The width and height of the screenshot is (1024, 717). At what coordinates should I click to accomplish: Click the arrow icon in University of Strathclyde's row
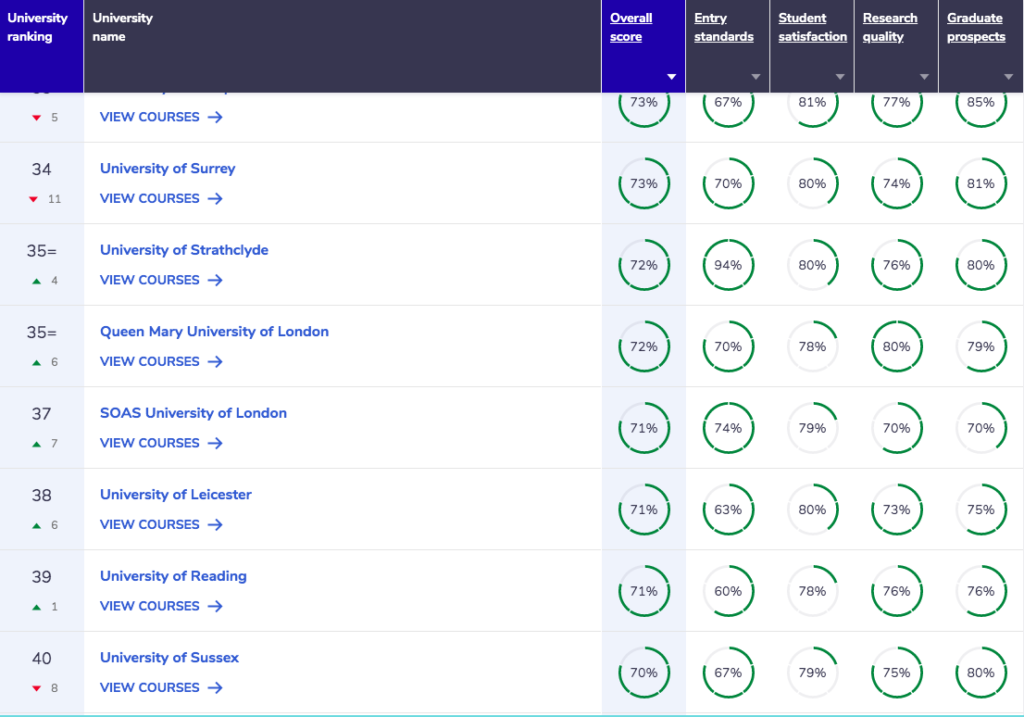(x=215, y=280)
